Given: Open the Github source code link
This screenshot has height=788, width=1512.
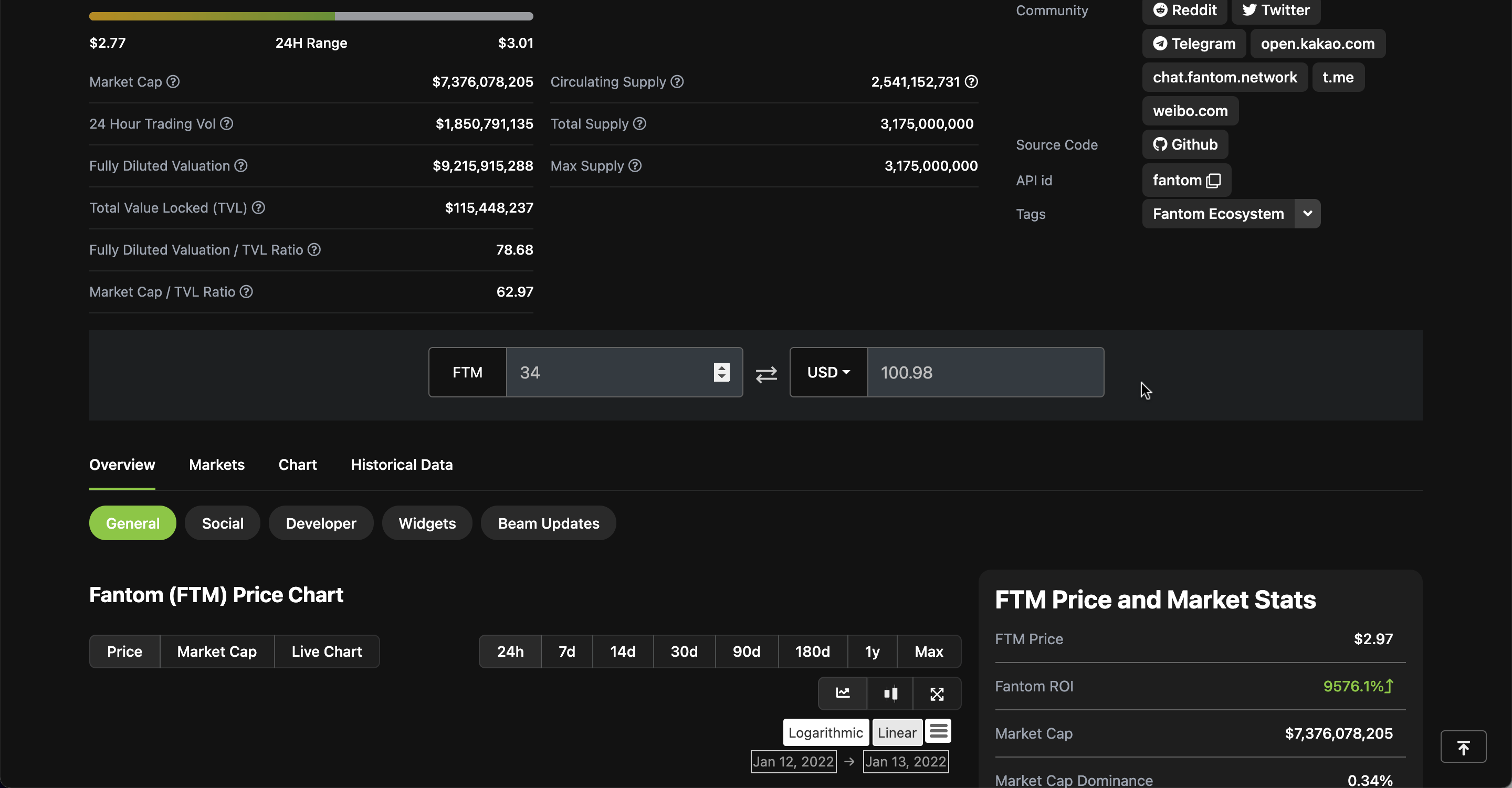Looking at the screenshot, I should [x=1185, y=144].
